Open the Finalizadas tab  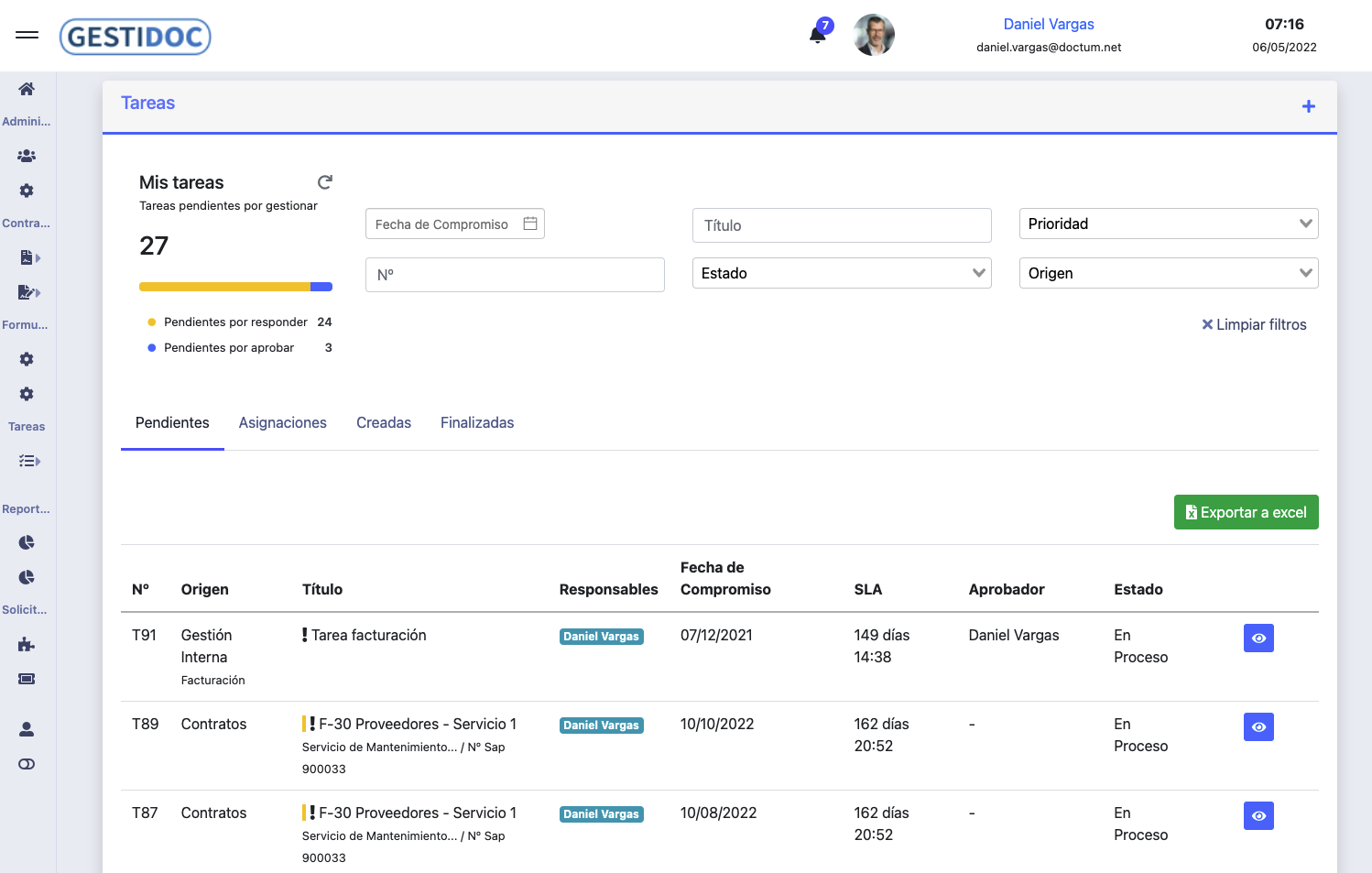click(477, 422)
